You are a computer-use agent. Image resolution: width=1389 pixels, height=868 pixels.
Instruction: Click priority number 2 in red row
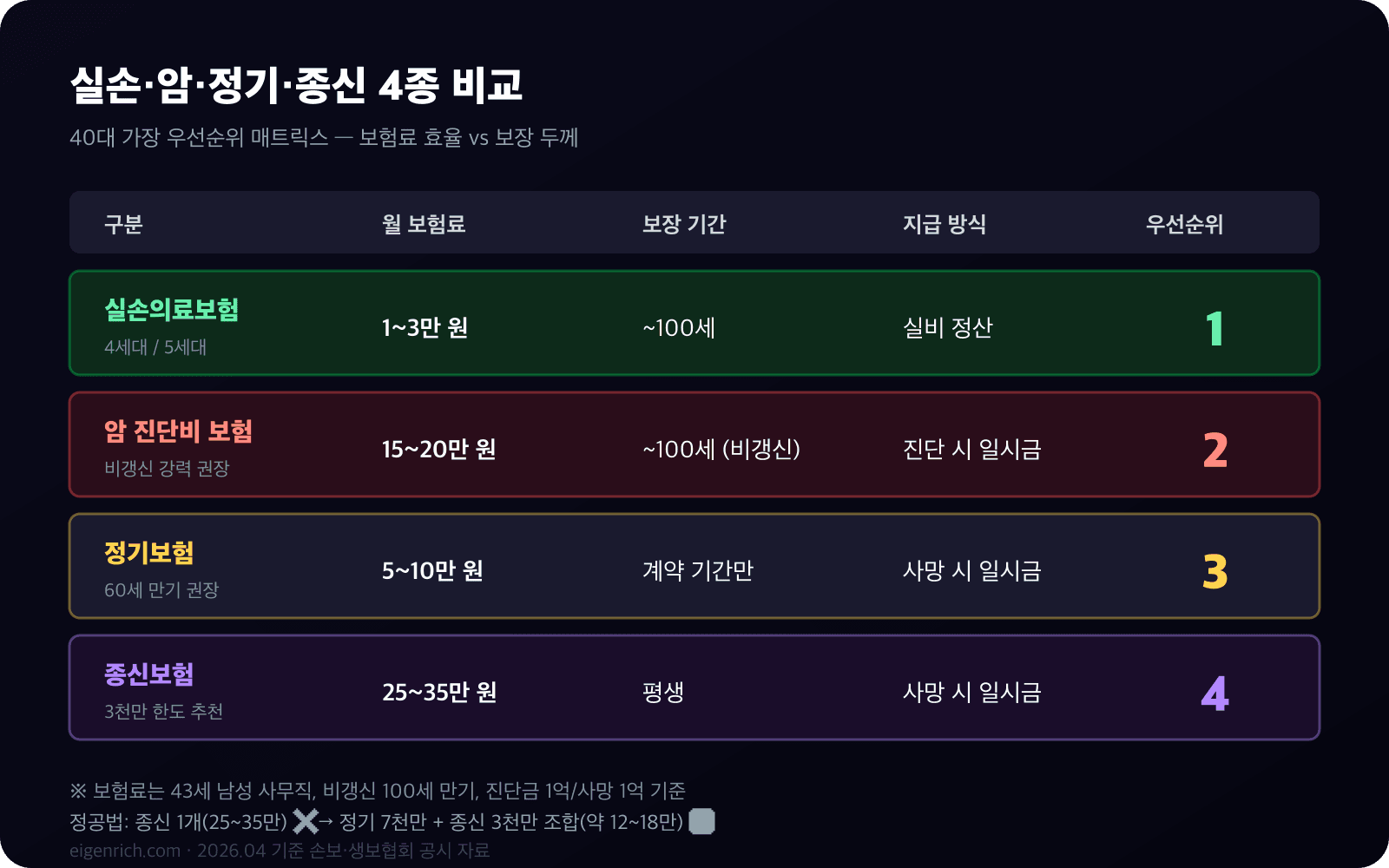tap(1215, 450)
